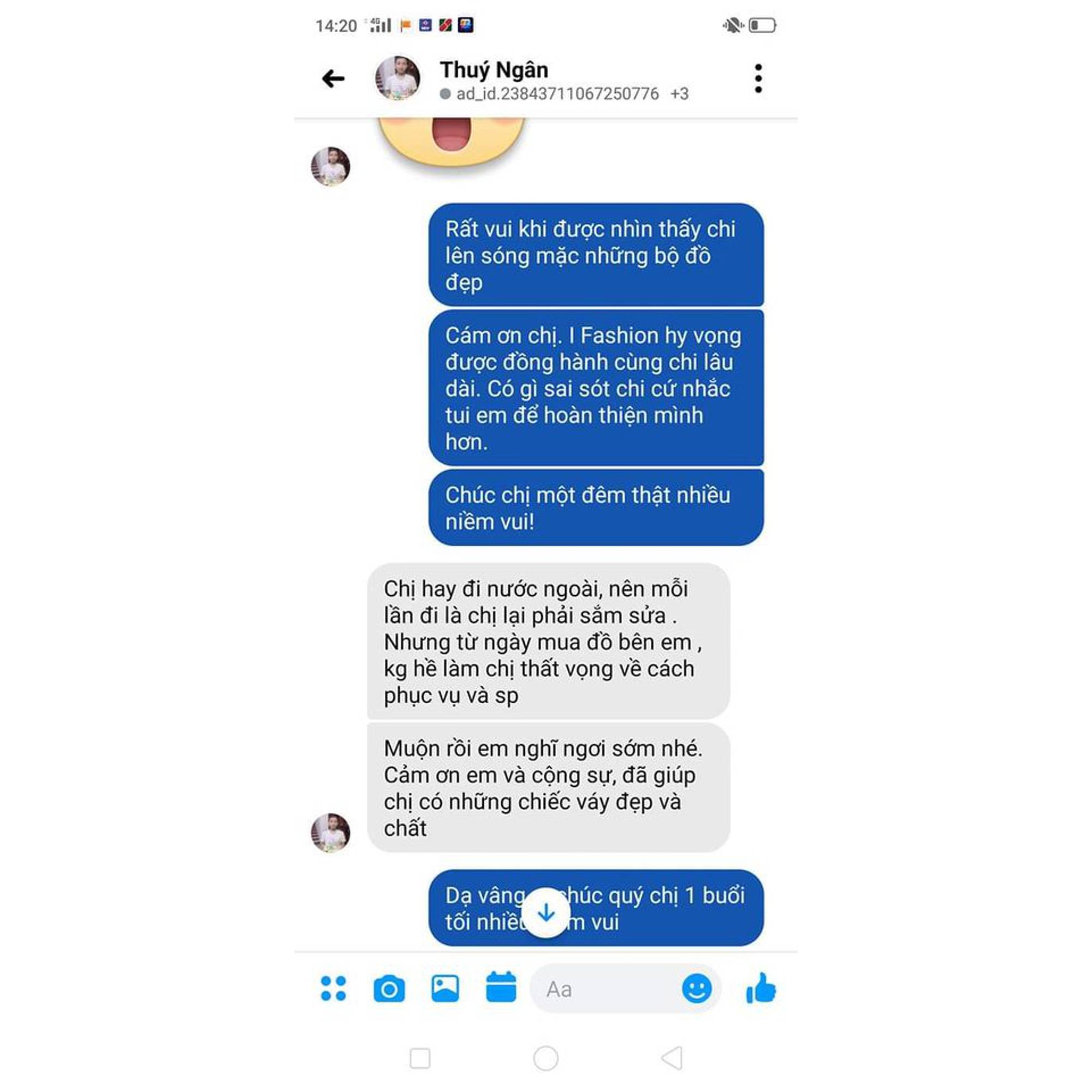The height and width of the screenshot is (1092, 1092).
Task: Tap the Android home circle button
Action: click(x=545, y=1058)
